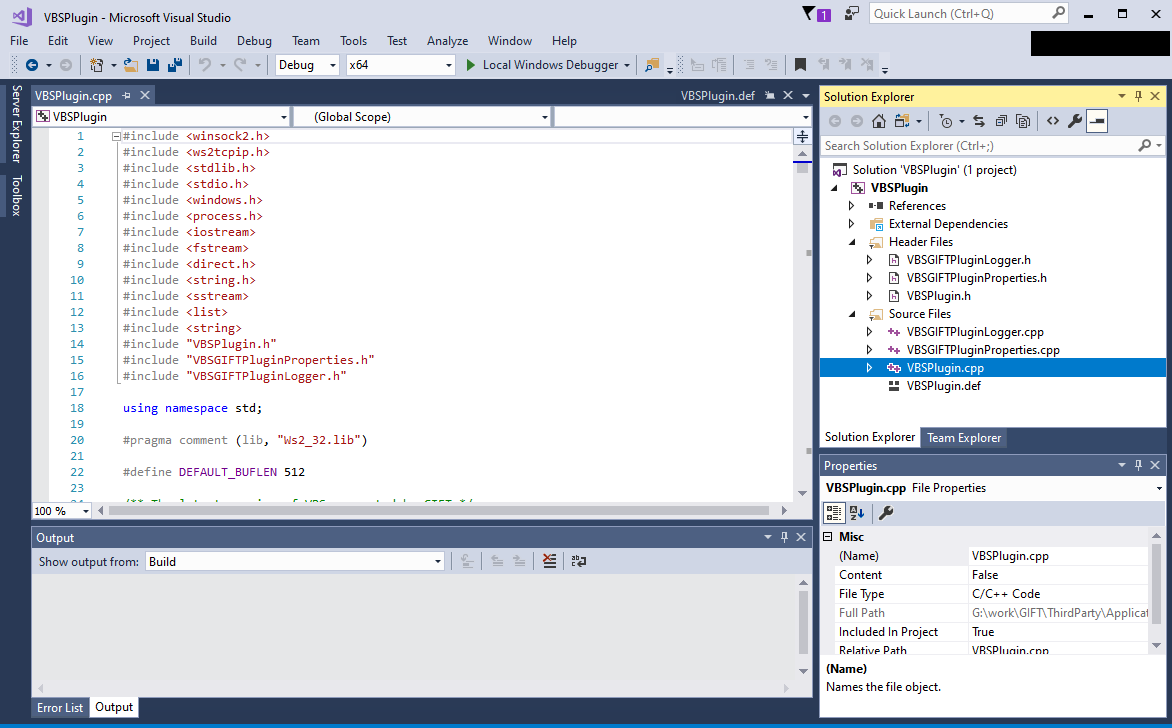Open the Build menu
The image size is (1172, 728).
(203, 40)
